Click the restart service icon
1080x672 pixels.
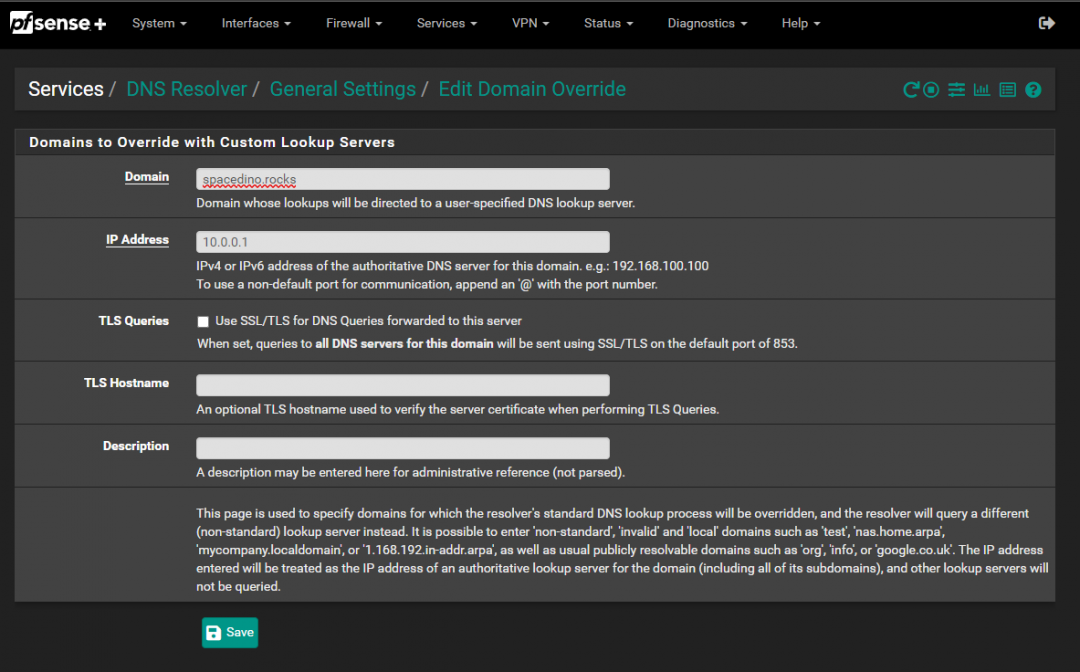tap(910, 90)
